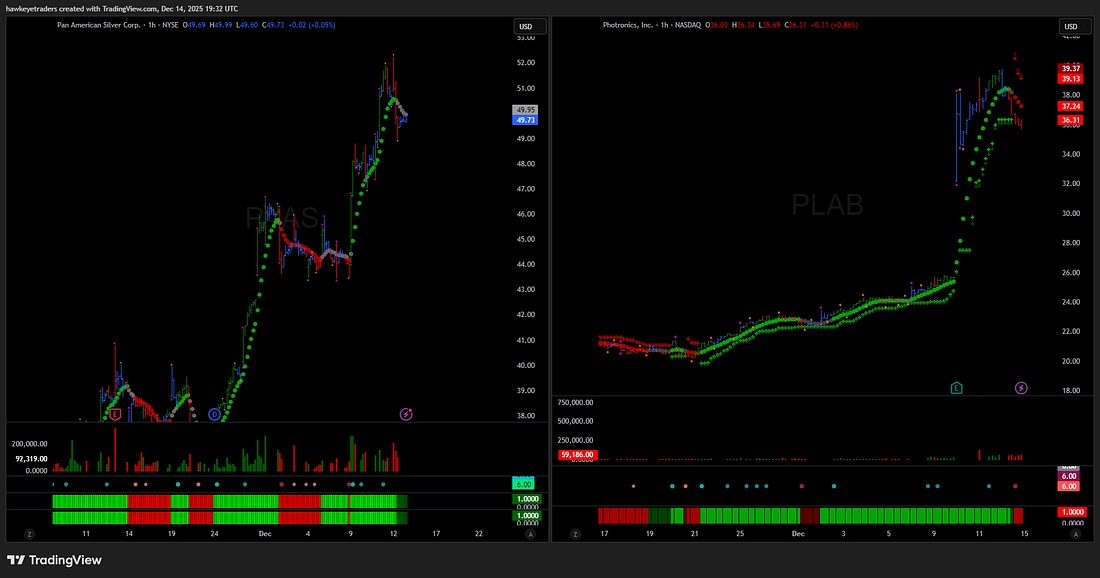This screenshot has height=578, width=1100.
Task: Click the 500,000.00 volume level on PLAB
Action: tap(575, 422)
